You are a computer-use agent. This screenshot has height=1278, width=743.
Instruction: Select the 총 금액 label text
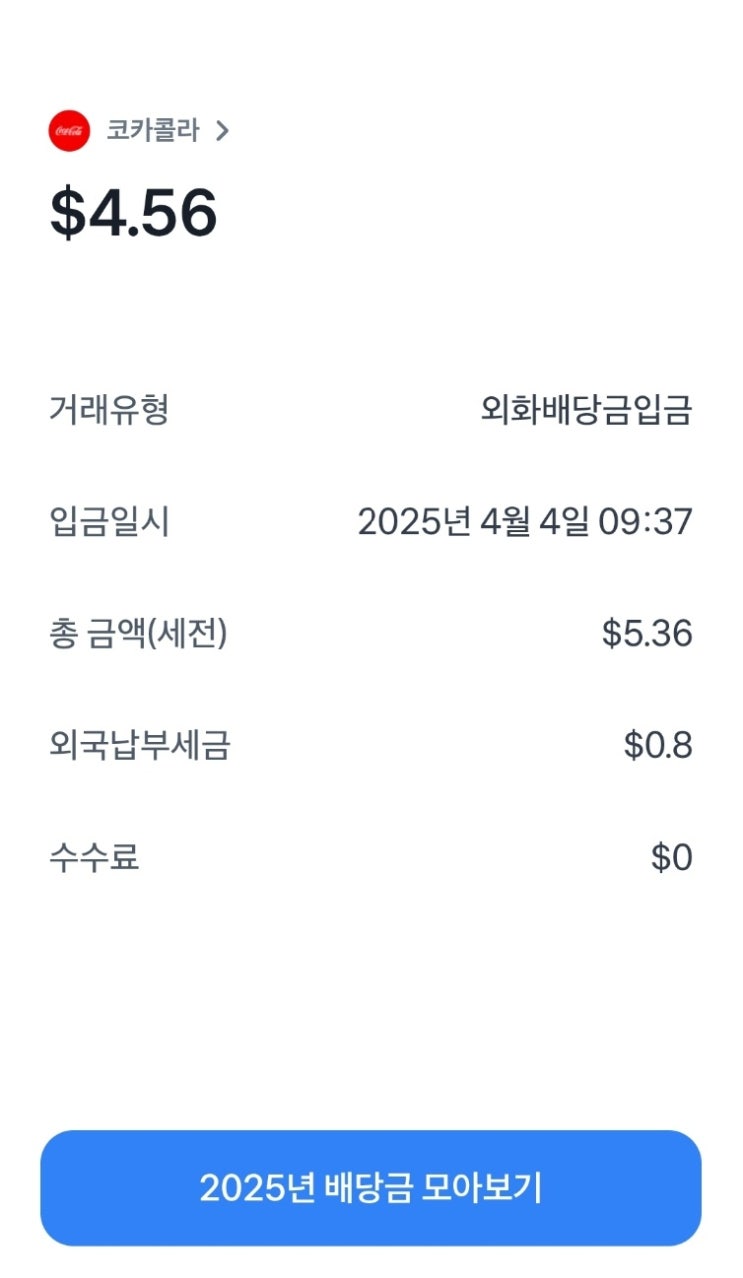click(x=96, y=634)
